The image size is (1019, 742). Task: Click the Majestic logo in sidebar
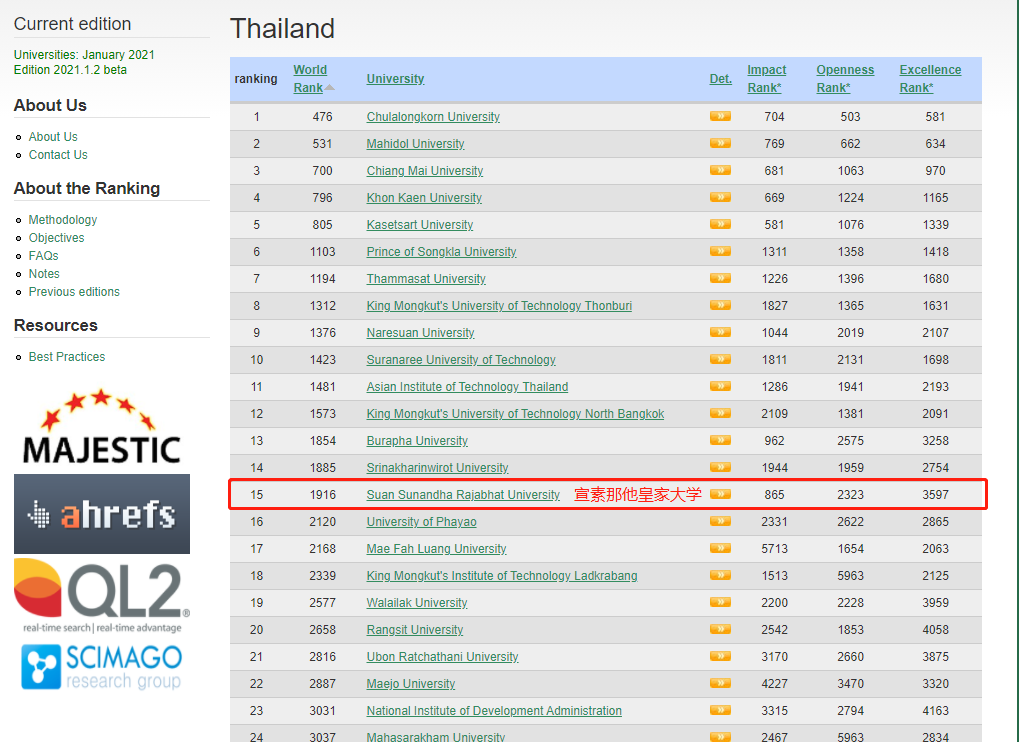click(101, 429)
